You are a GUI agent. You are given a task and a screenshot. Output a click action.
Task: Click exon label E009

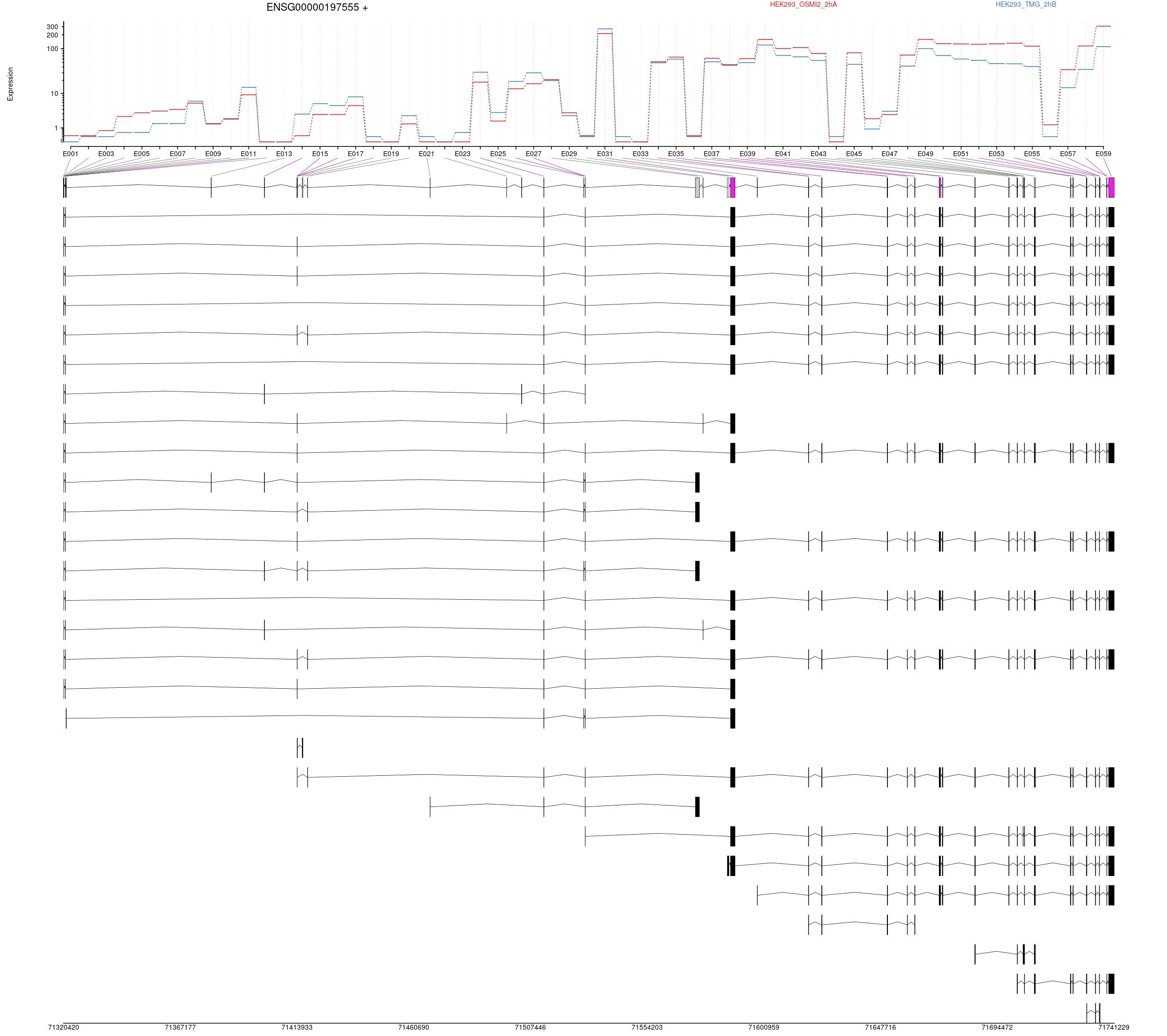[213, 154]
